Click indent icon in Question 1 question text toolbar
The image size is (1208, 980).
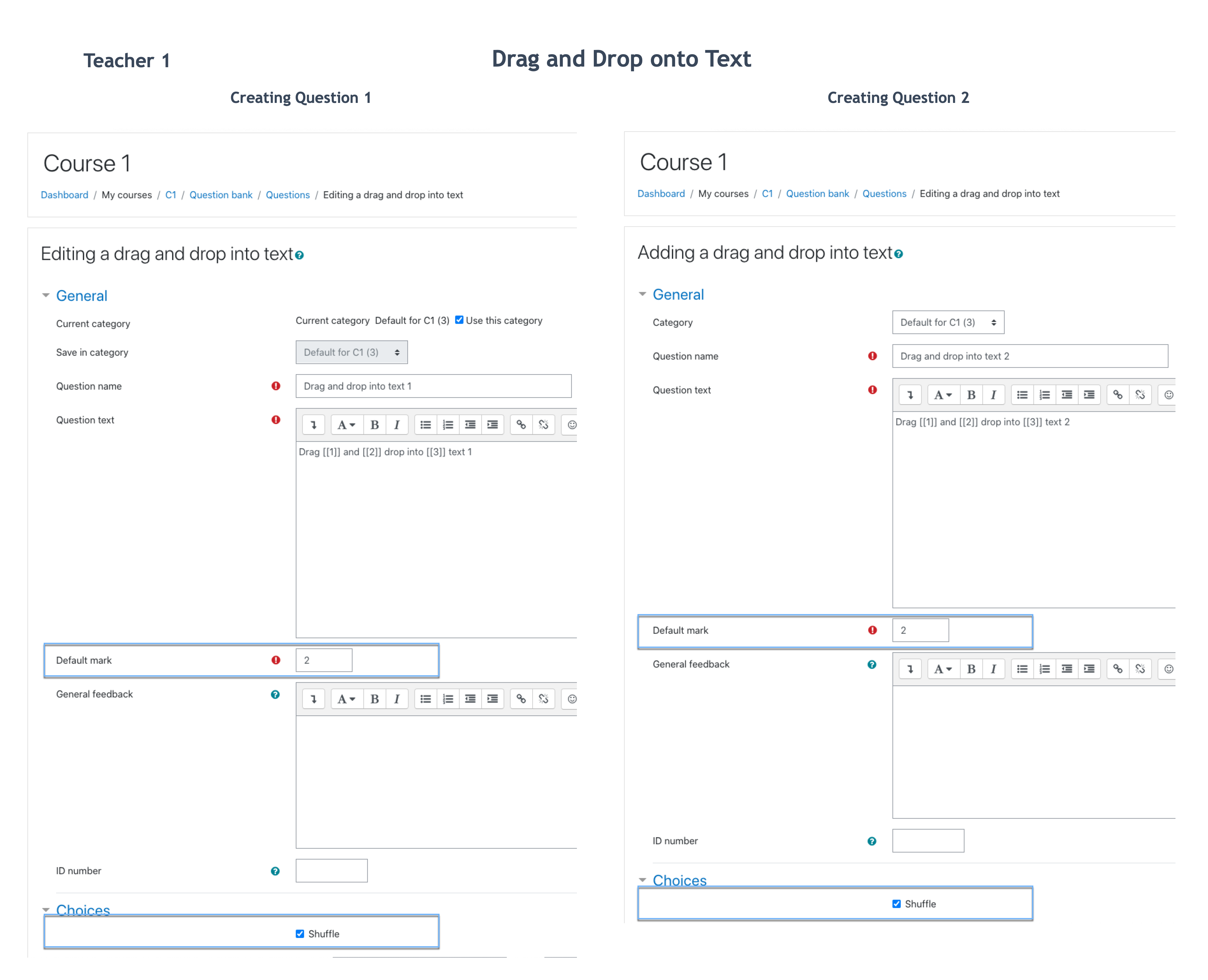pyautogui.click(x=492, y=425)
